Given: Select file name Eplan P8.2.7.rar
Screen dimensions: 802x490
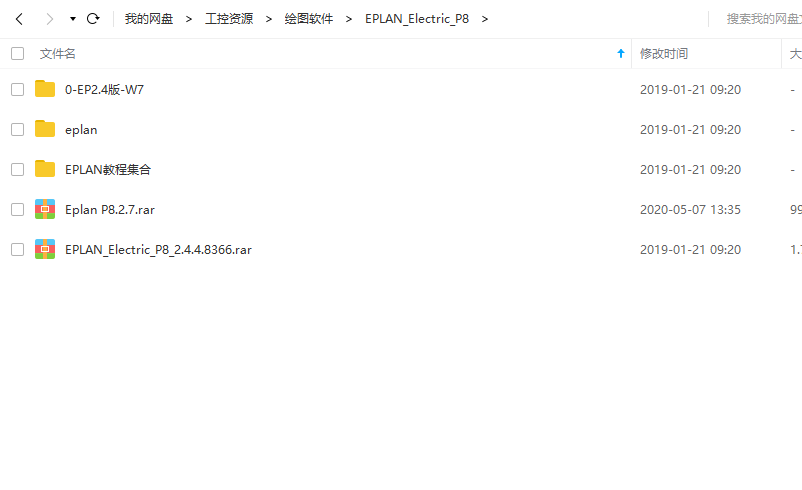Looking at the screenshot, I should click(x=109, y=210).
